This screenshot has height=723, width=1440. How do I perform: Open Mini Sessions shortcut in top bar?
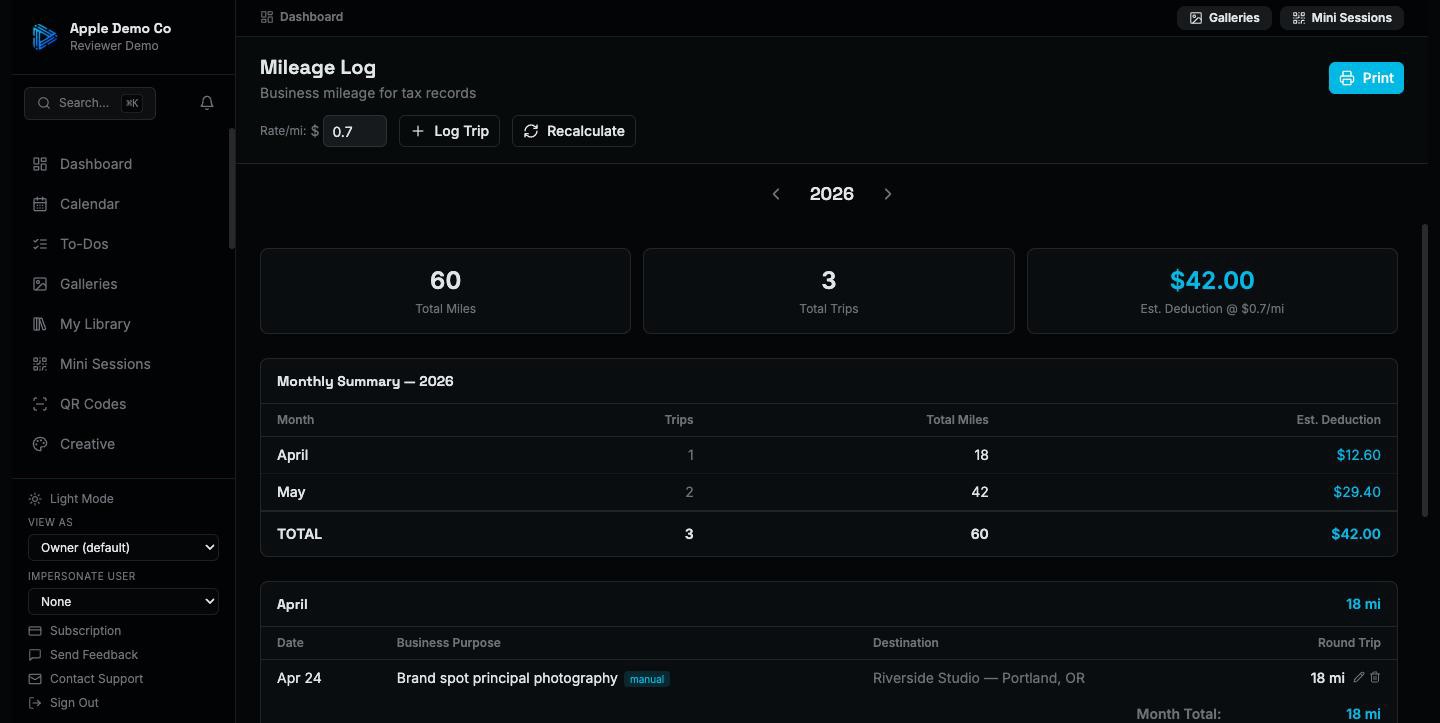pyautogui.click(x=1342, y=18)
